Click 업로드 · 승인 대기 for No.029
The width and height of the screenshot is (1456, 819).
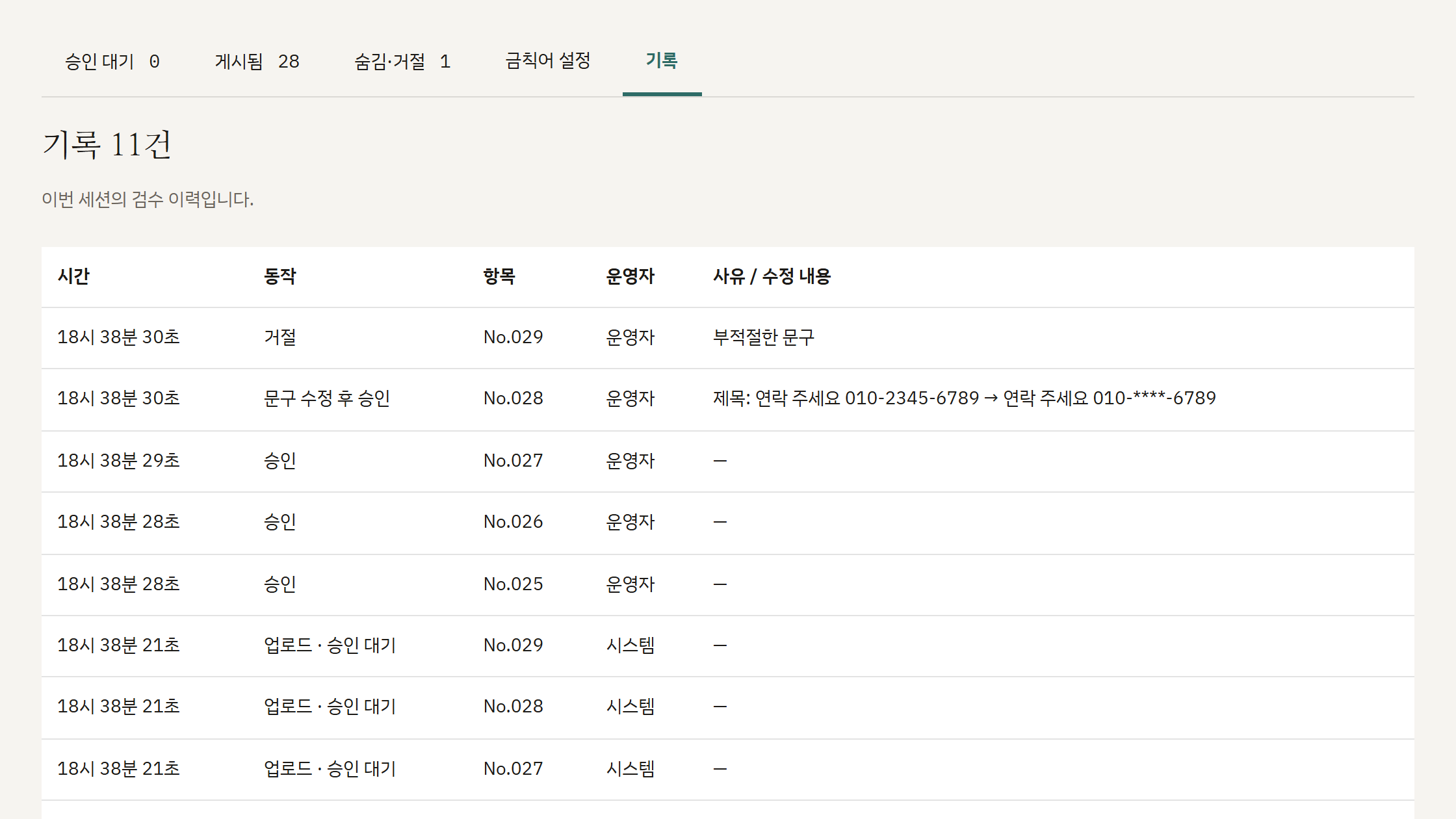[330, 645]
